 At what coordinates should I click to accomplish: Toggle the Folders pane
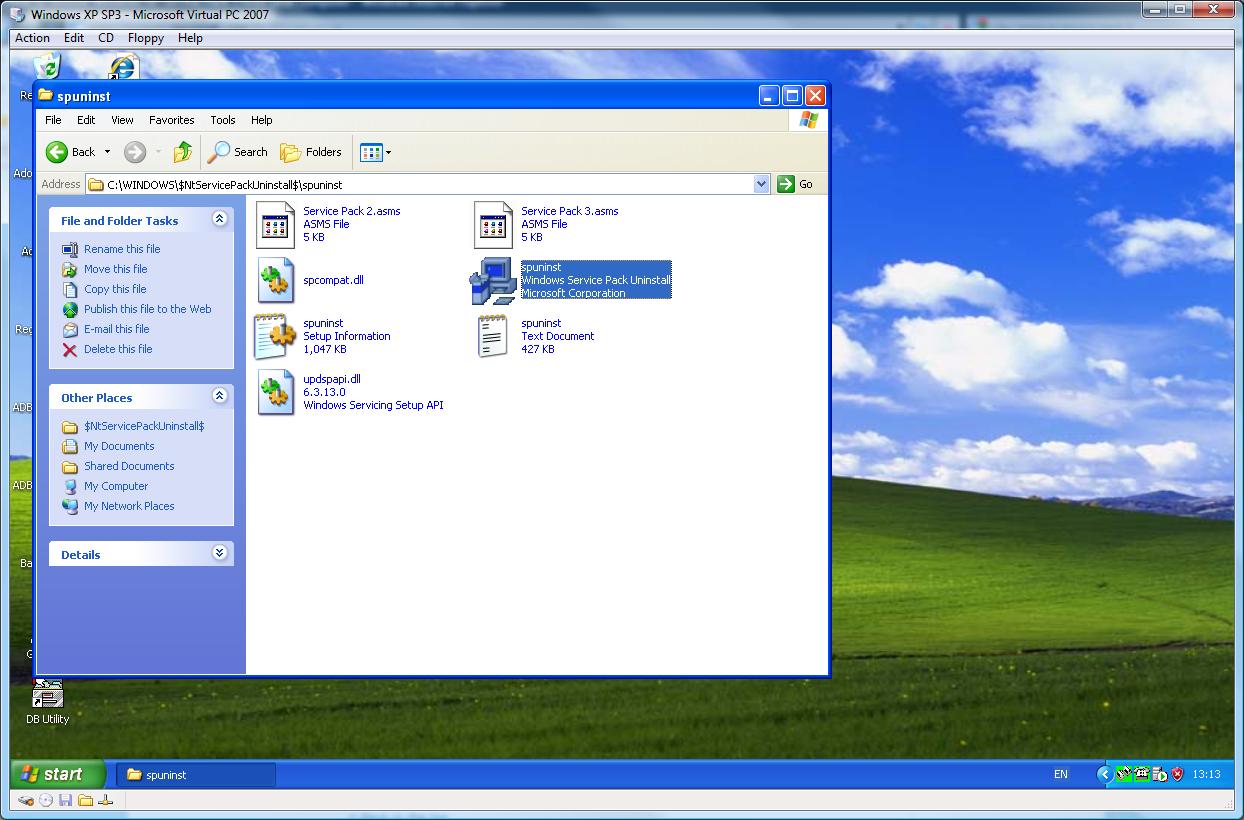tap(311, 152)
